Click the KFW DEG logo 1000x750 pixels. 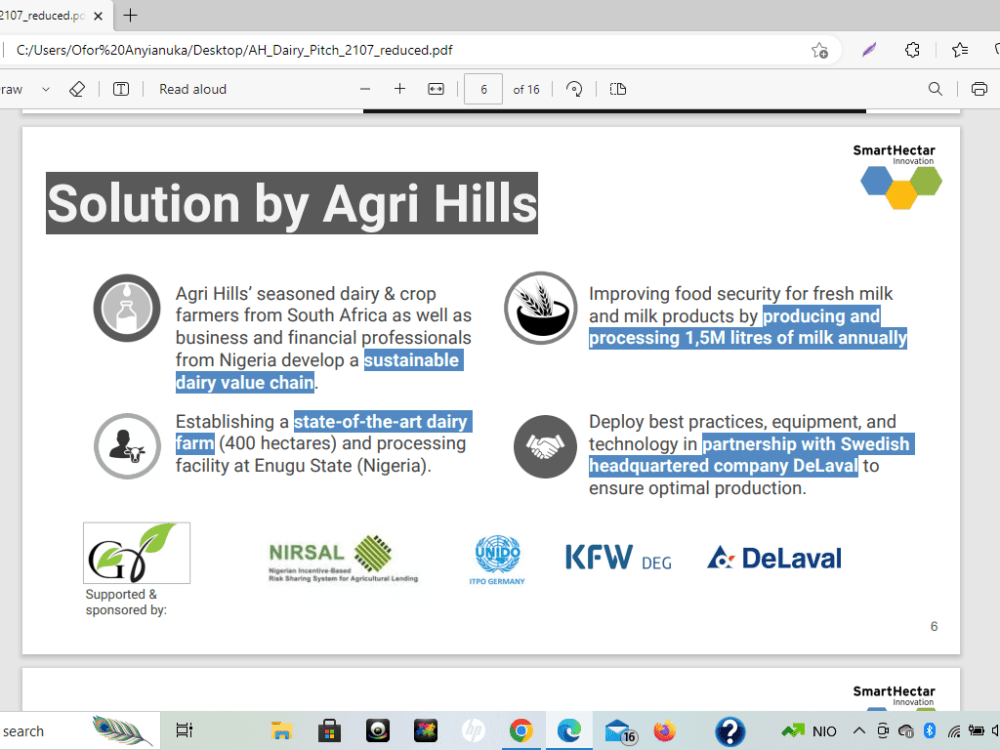tap(618, 557)
